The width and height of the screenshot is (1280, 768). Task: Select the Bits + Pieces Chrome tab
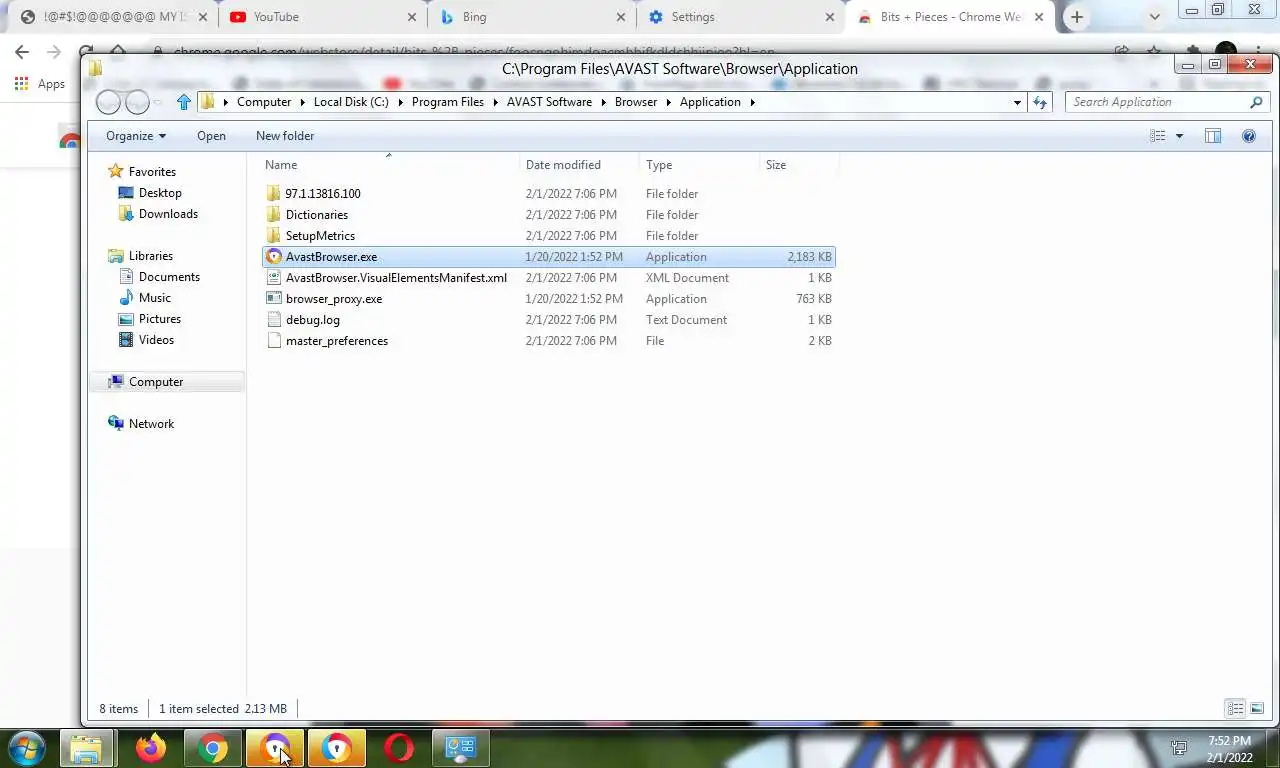click(x=949, y=17)
